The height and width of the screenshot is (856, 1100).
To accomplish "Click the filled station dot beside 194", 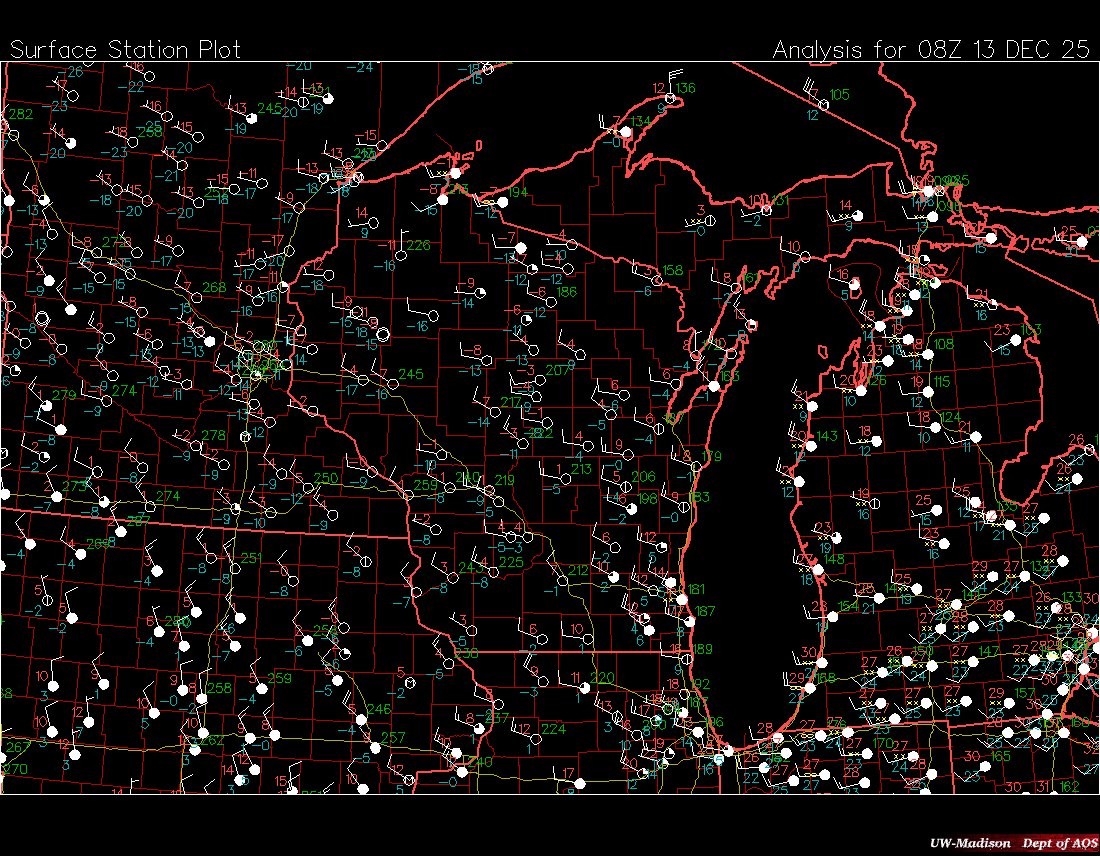I will [x=502, y=202].
